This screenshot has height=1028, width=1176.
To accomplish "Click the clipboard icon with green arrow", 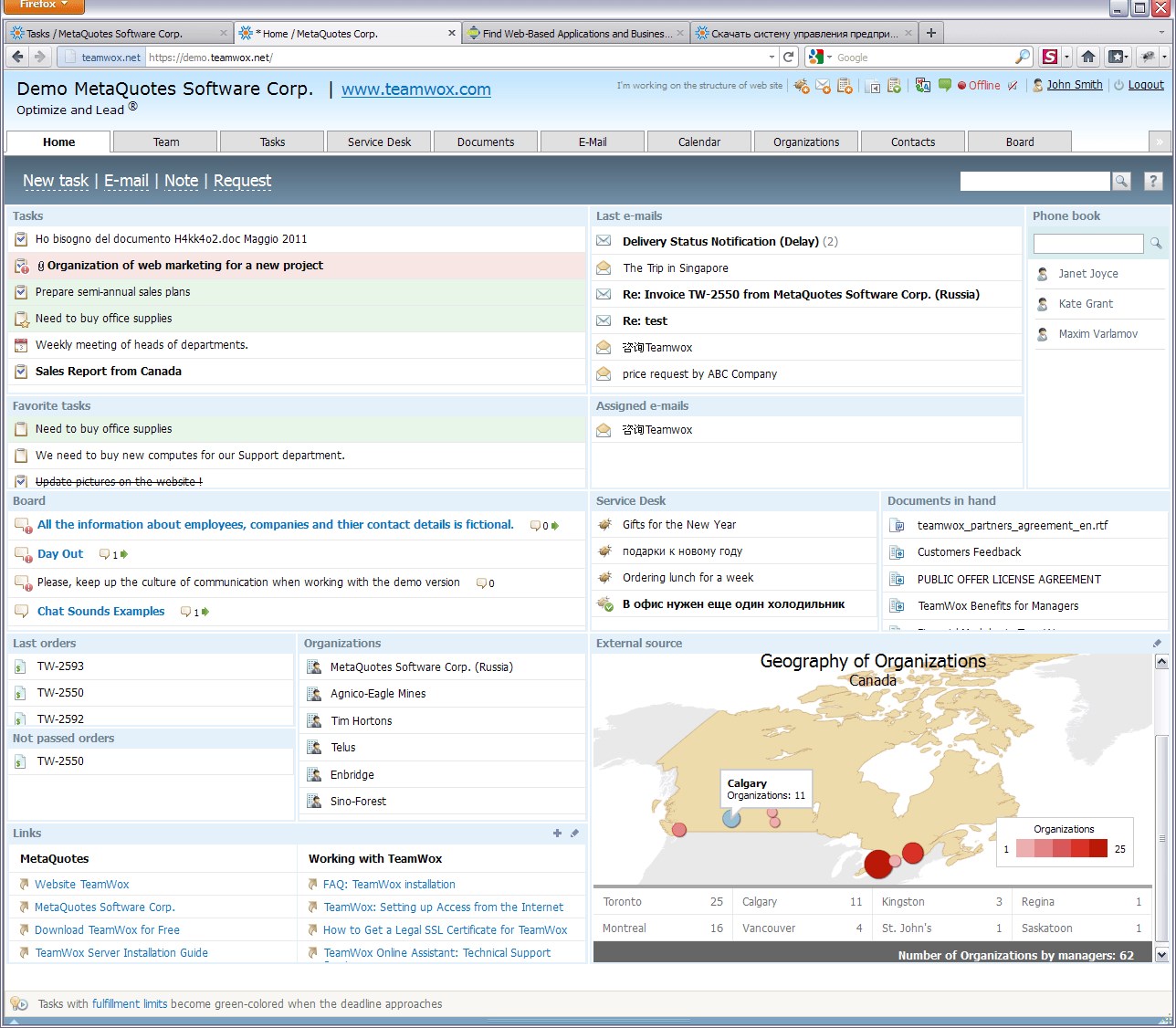I will point(894,86).
